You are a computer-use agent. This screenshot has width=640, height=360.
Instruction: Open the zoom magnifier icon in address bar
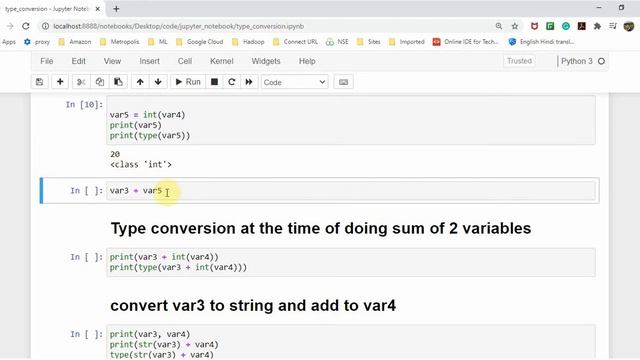point(499,26)
